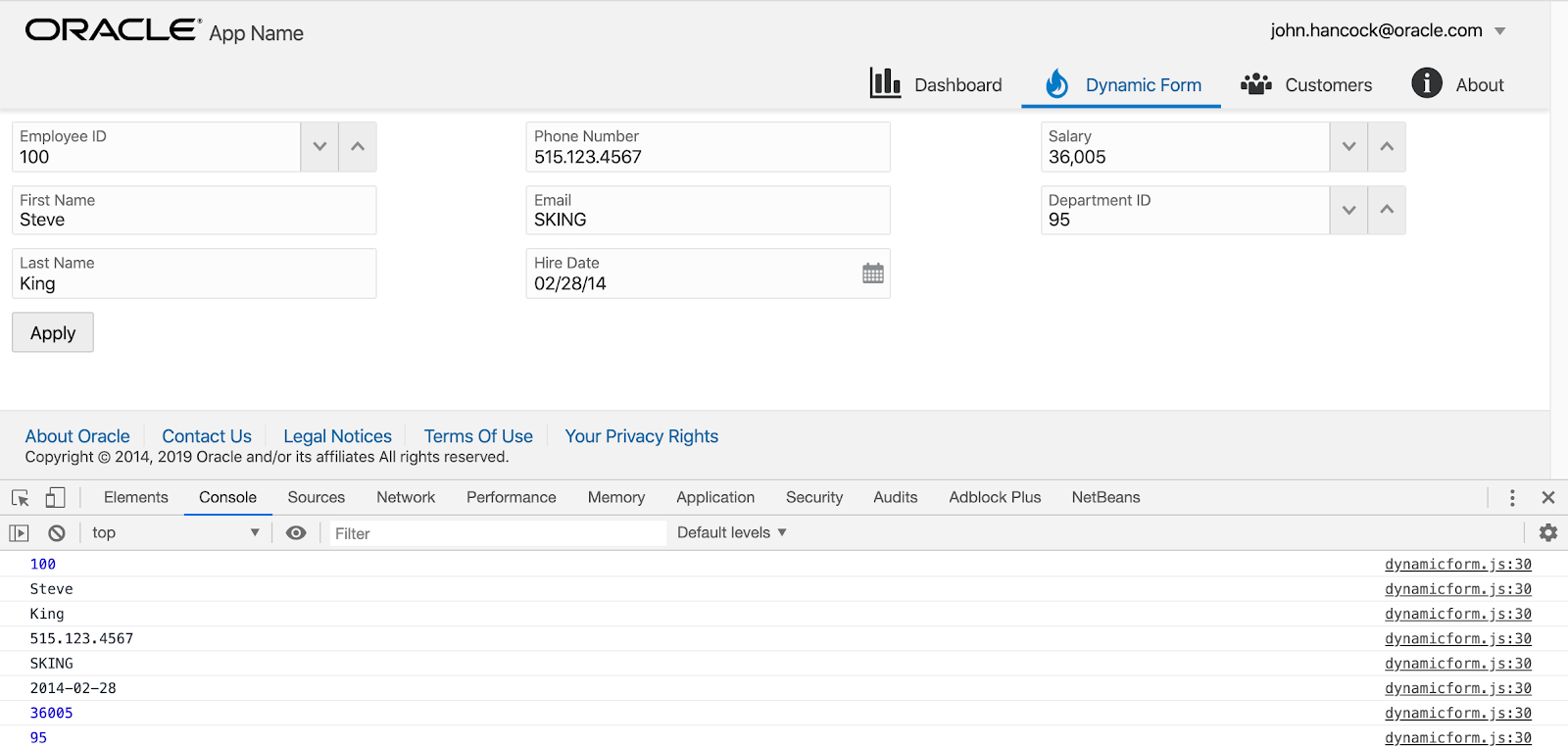Image resolution: width=1568 pixels, height=748 pixels.
Task: Expand the john.hancock user account menu
Action: (1499, 31)
